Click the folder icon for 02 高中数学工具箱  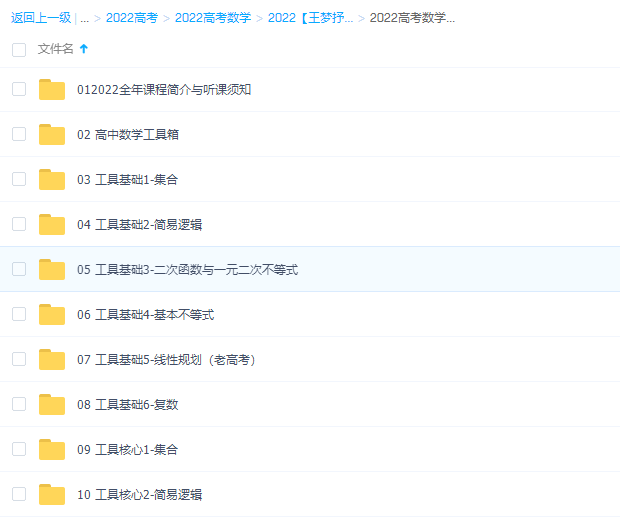[51, 135]
